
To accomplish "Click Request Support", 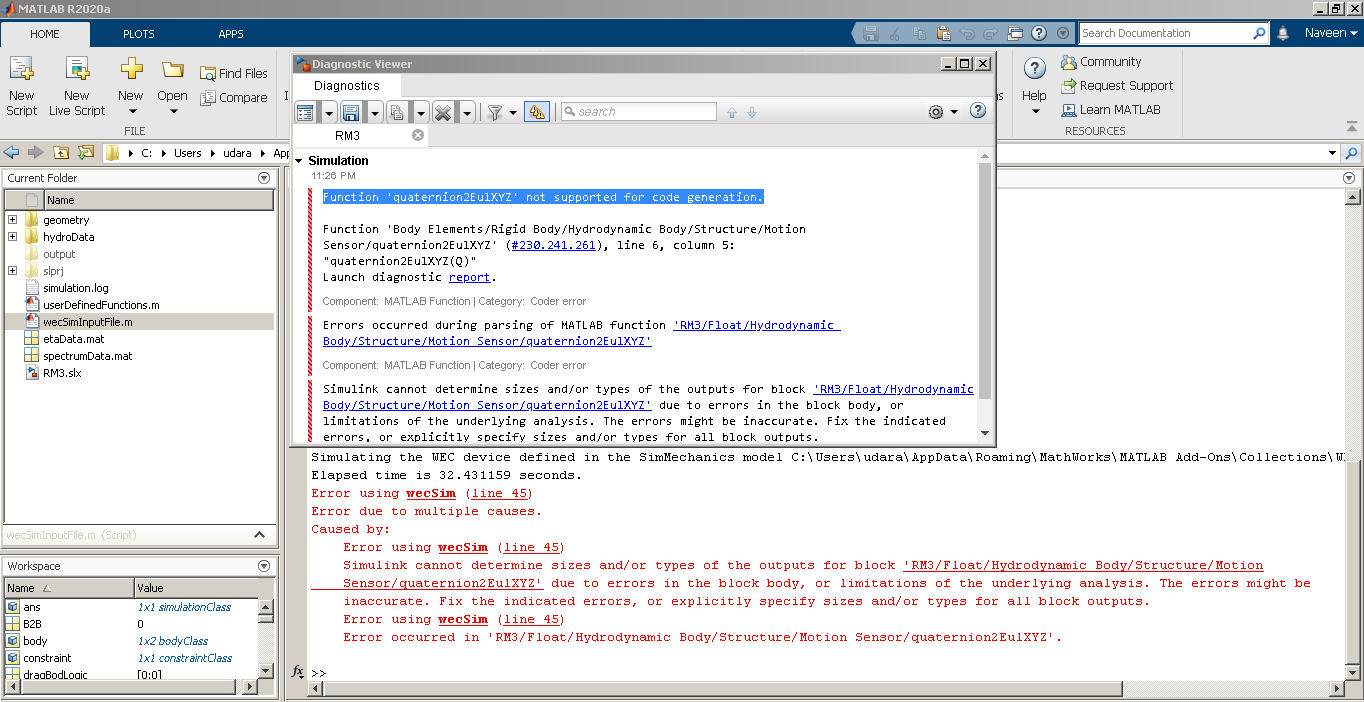I will point(1117,86).
